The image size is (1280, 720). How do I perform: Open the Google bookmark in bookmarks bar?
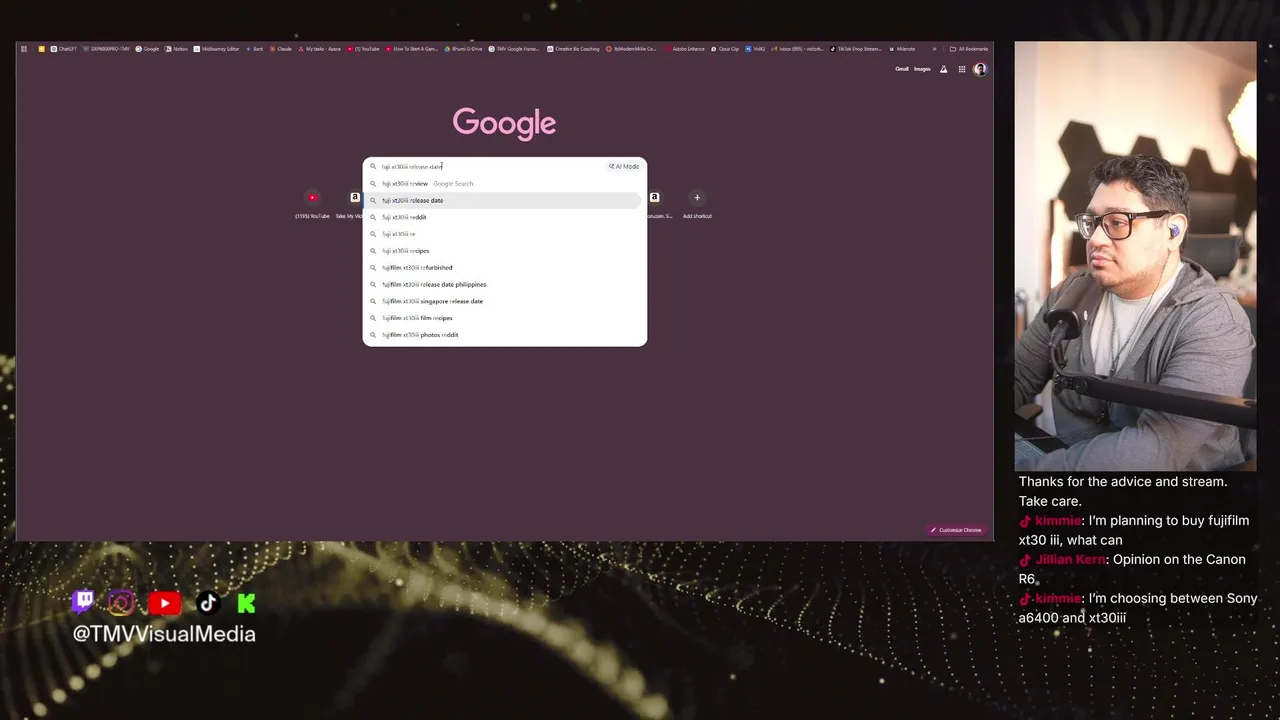click(147, 49)
